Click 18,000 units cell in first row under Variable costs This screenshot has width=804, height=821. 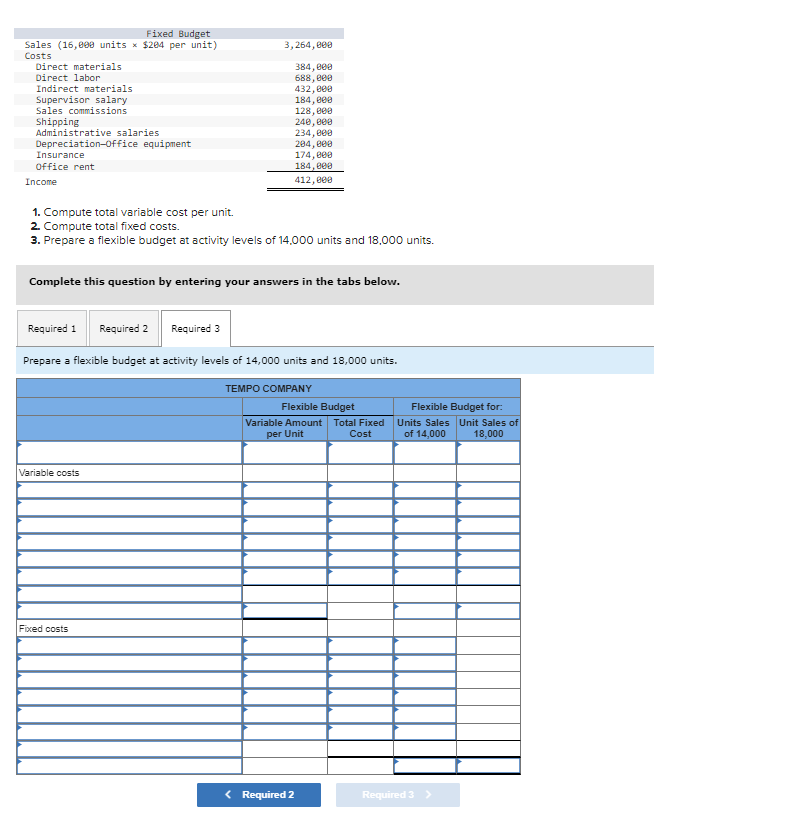[488, 490]
